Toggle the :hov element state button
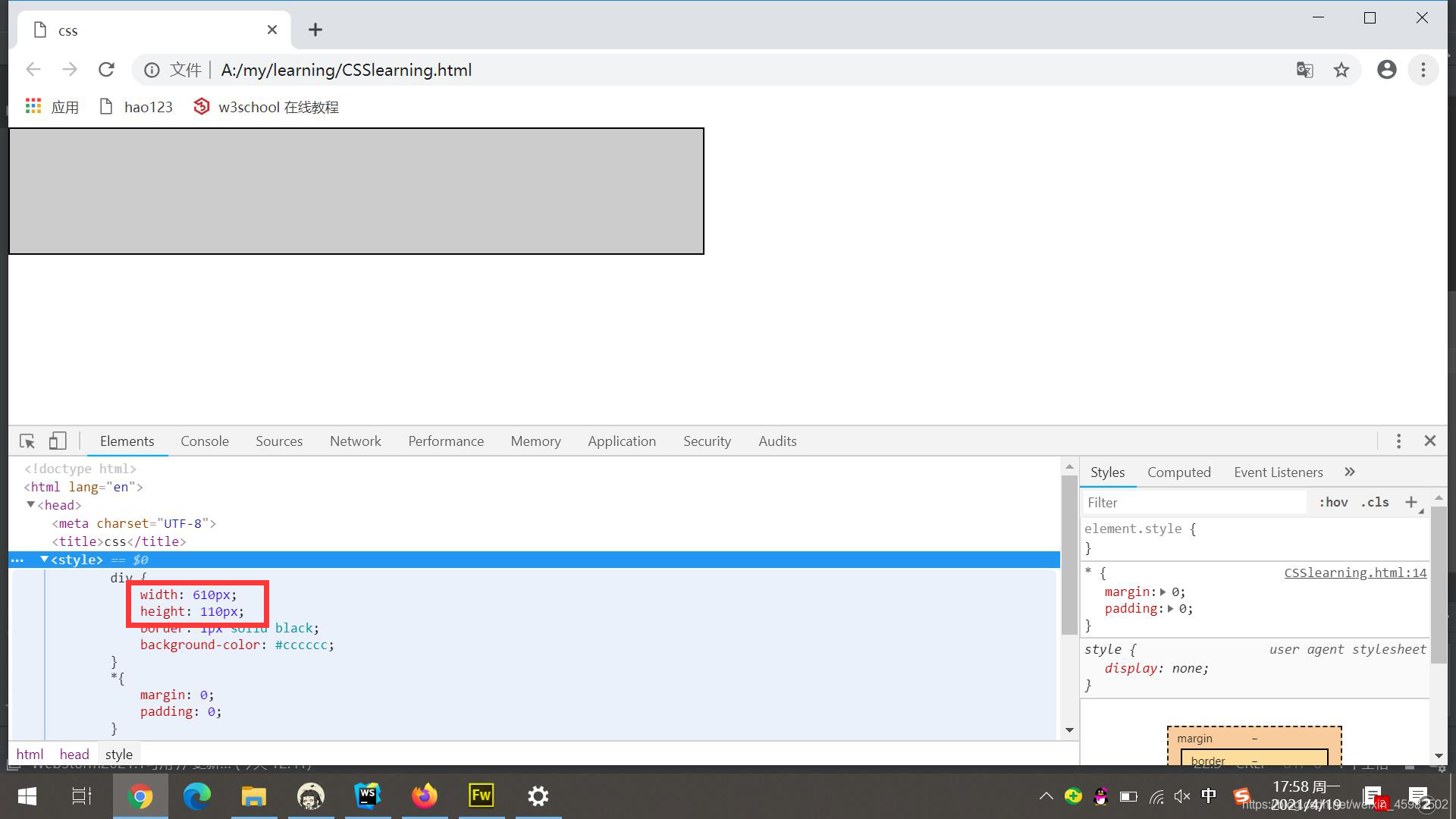The height and width of the screenshot is (819, 1456). click(1333, 503)
